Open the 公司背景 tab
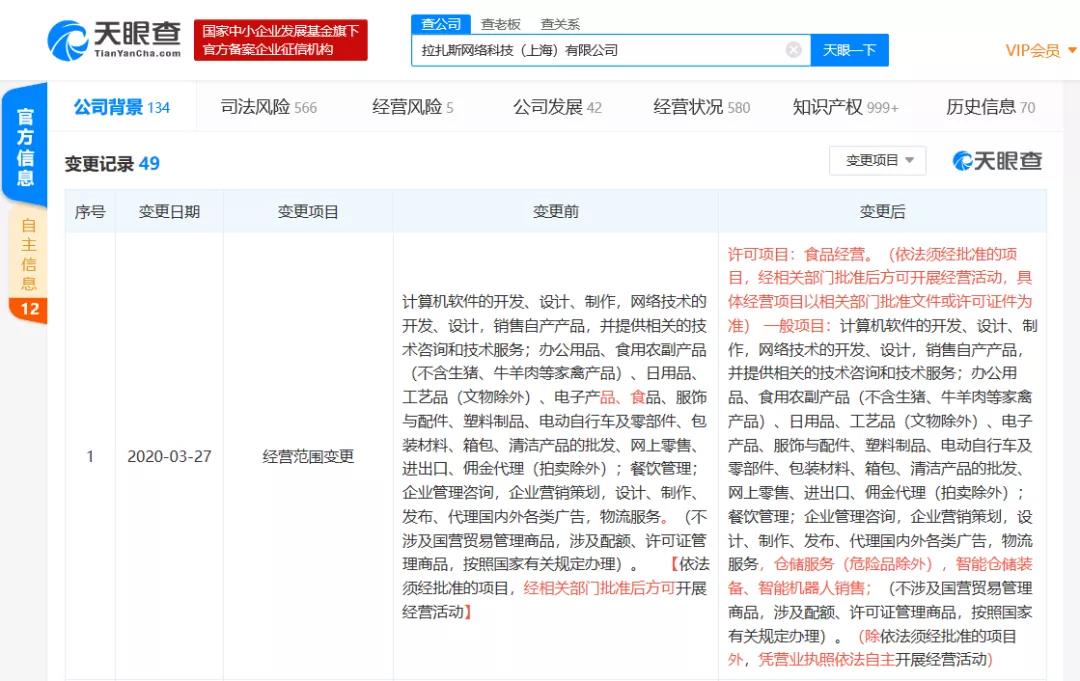1080x681 pixels. point(121,107)
